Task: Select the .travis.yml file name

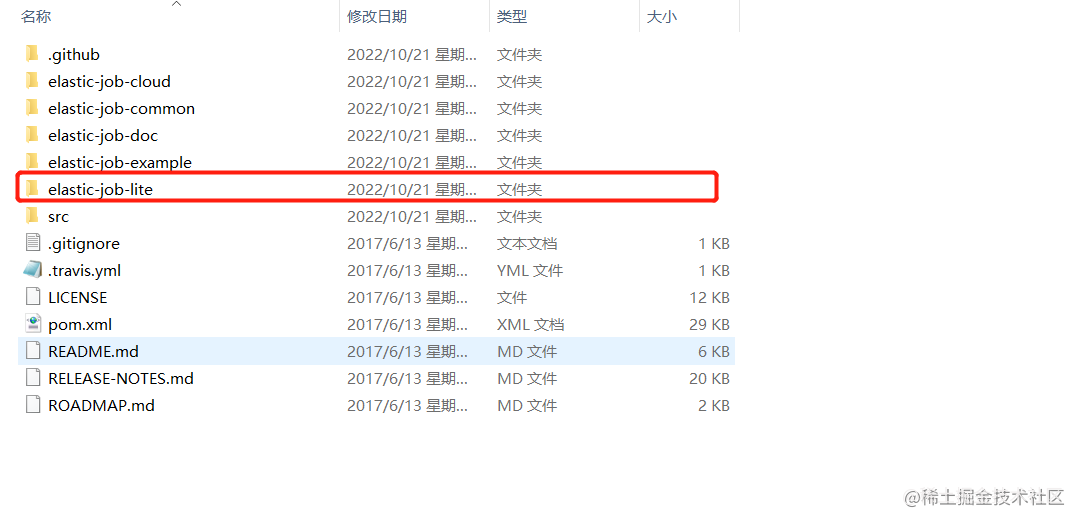Action: point(84,270)
